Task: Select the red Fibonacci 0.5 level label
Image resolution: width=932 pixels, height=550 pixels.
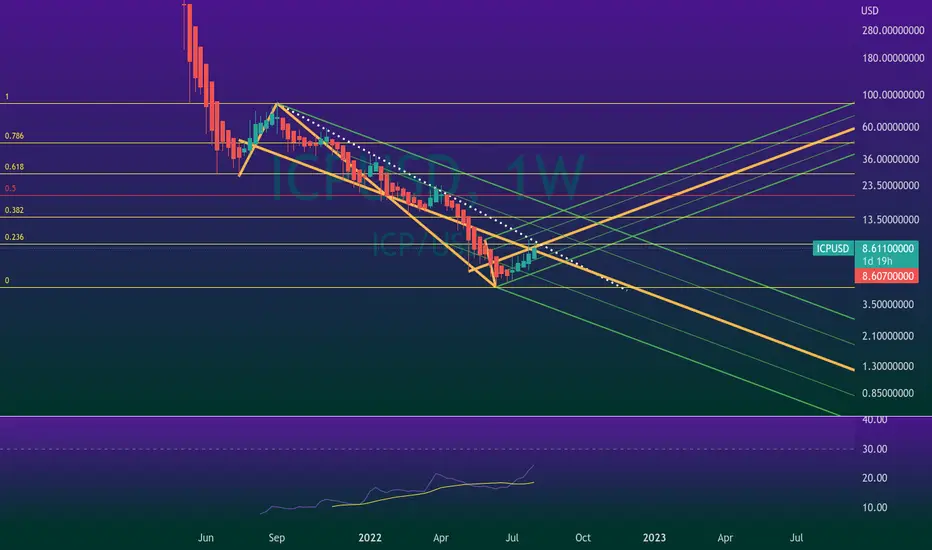Action: pos(10,188)
